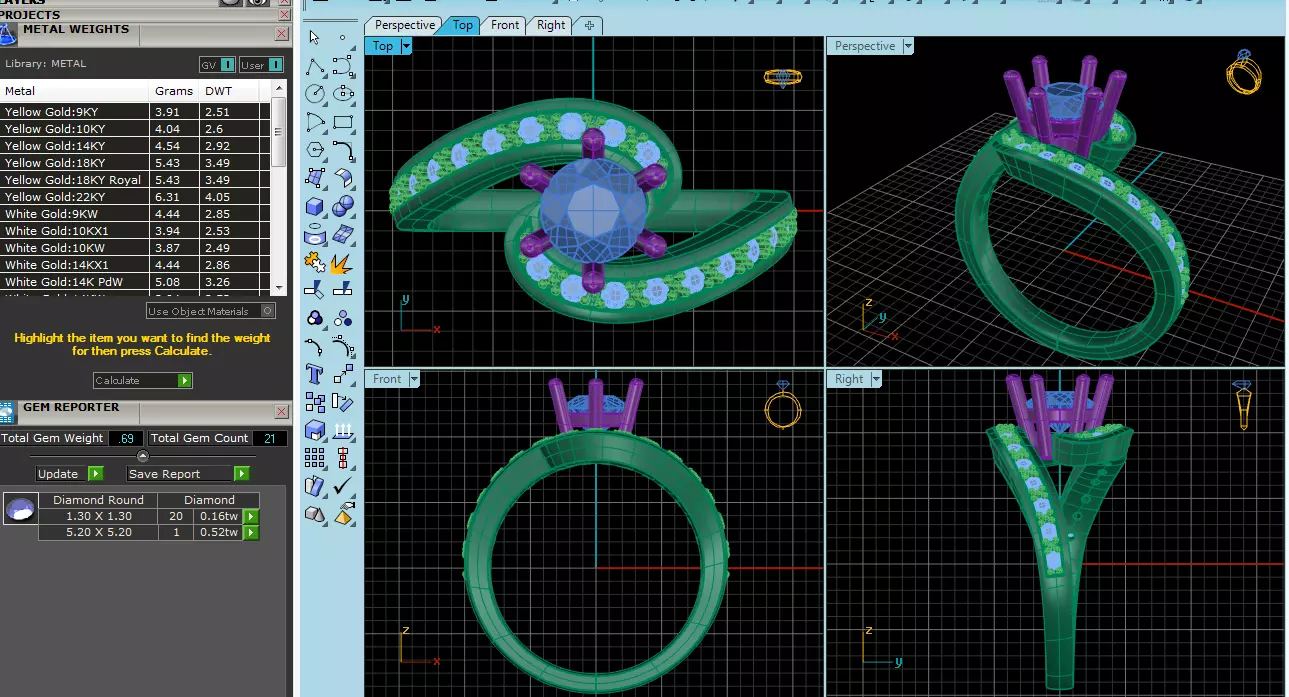Select the Trim tool
Image resolution: width=1289 pixels, height=697 pixels.
coord(314,291)
